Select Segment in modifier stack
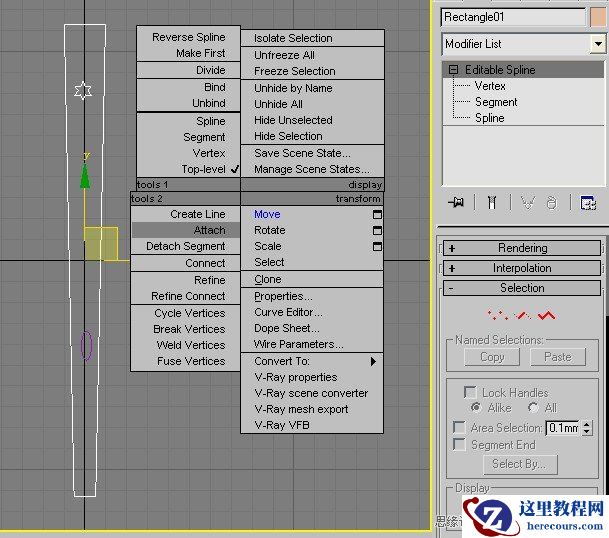Image resolution: width=609 pixels, height=538 pixels. tap(496, 102)
